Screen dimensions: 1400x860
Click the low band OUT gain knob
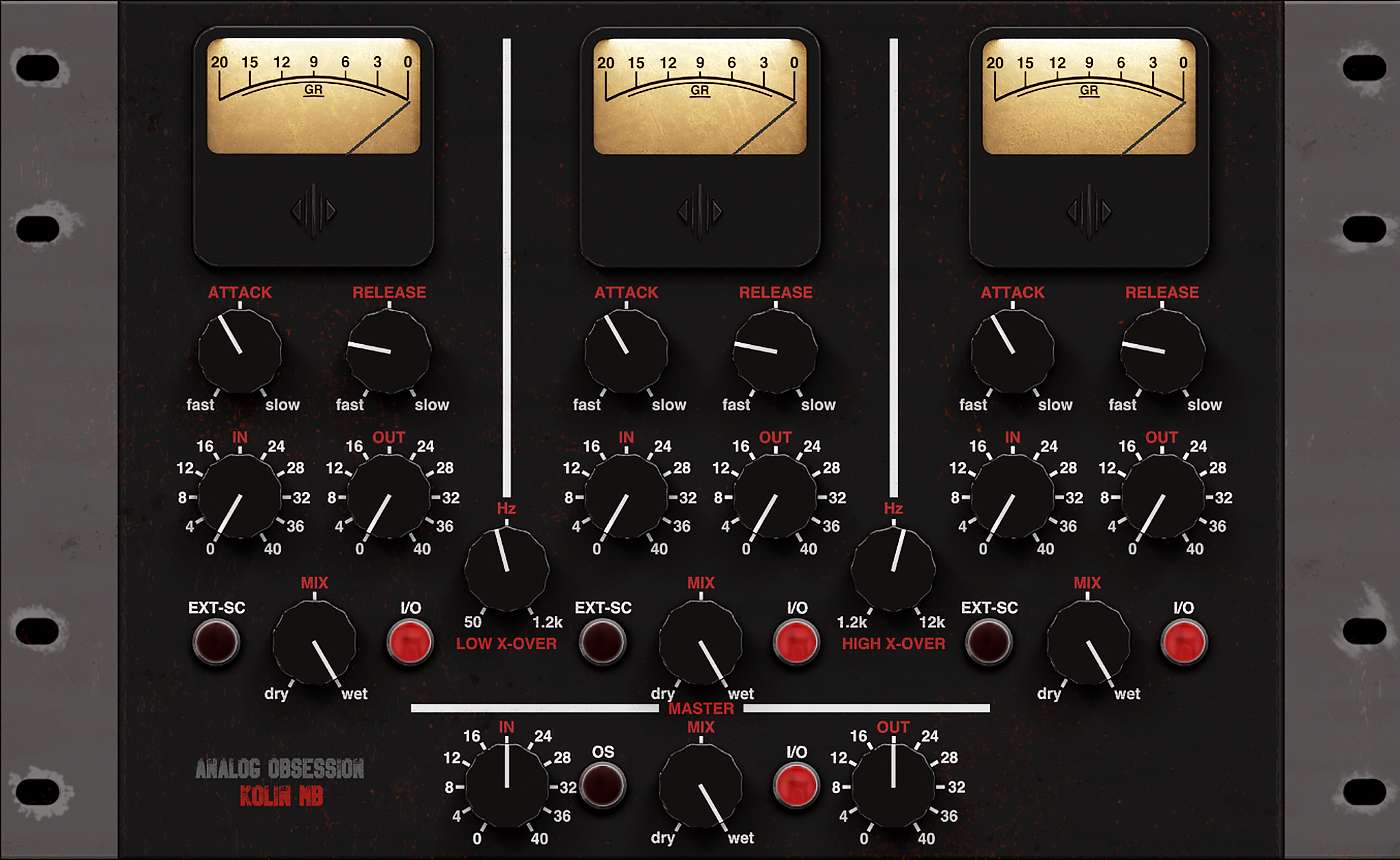pos(389,497)
